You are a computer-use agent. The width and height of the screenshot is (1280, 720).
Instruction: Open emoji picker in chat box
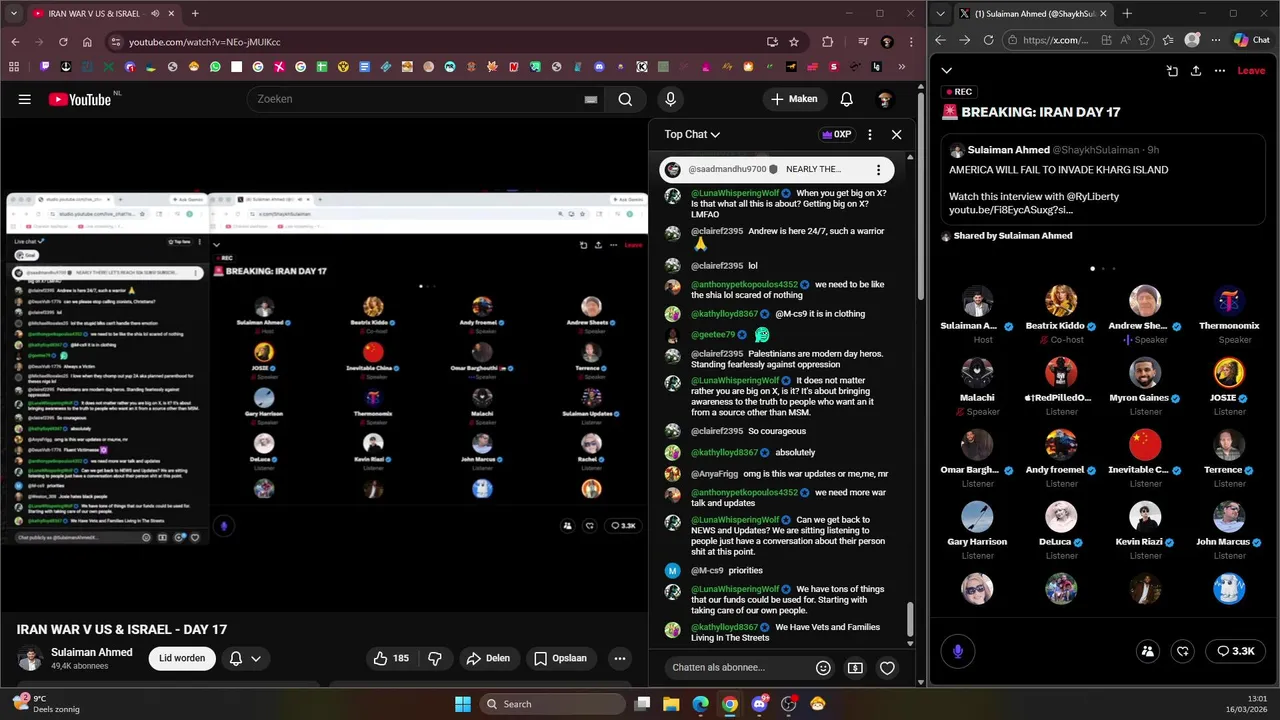pos(823,667)
